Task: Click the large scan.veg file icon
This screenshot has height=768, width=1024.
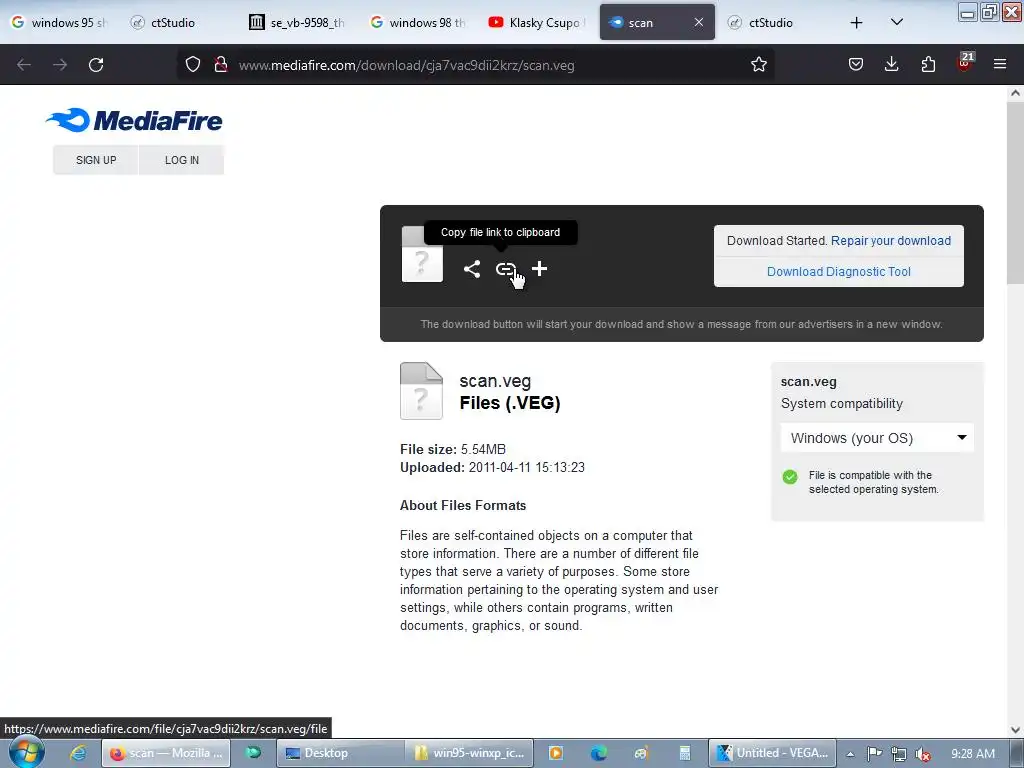Action: 421,391
